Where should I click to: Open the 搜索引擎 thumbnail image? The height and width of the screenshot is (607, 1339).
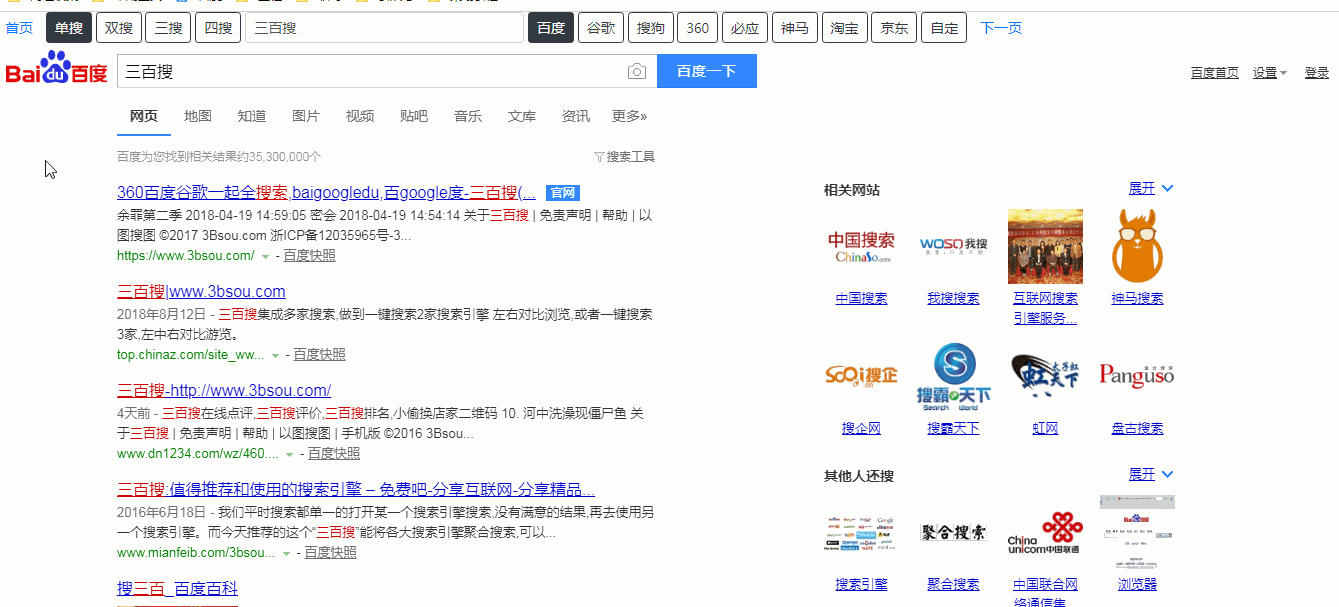[861, 533]
